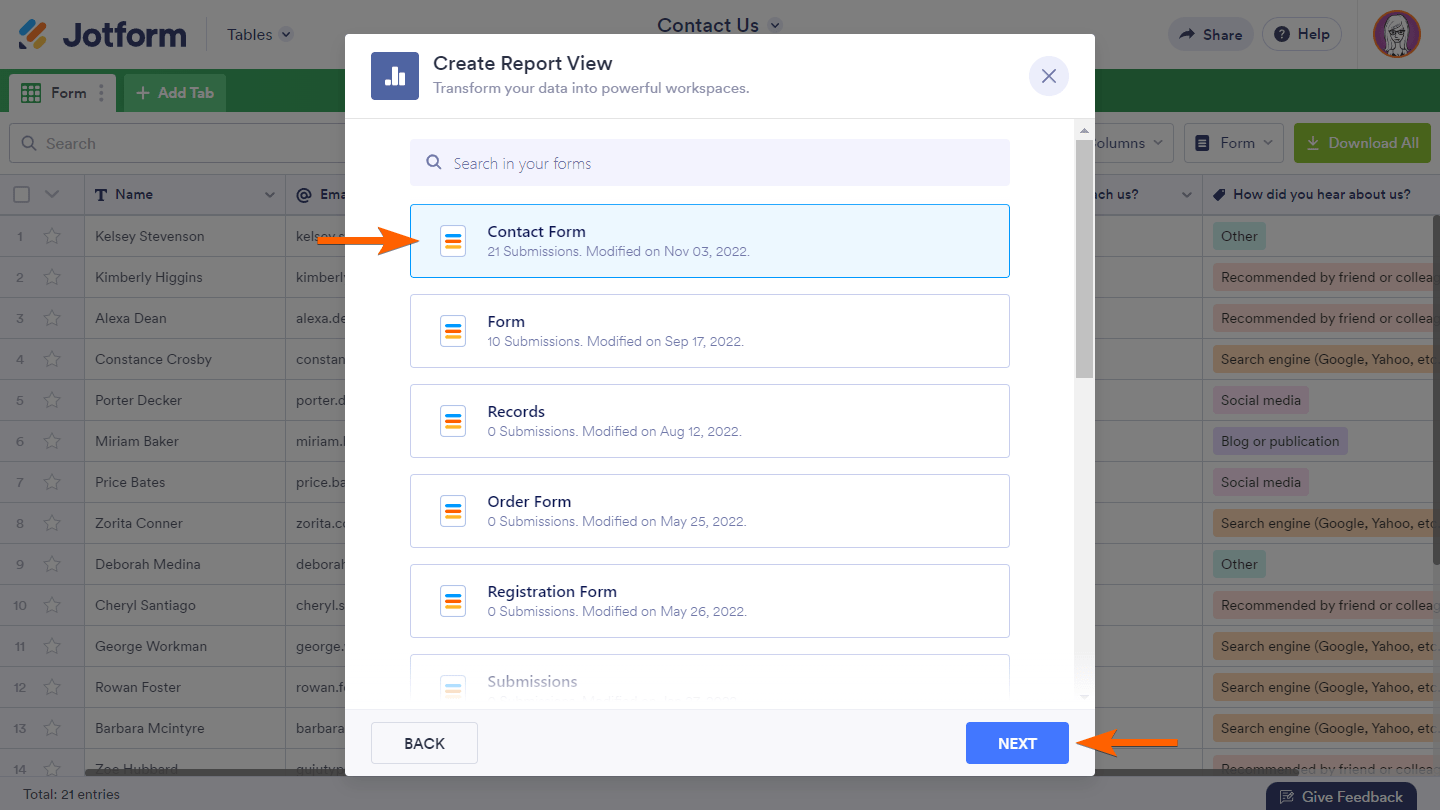This screenshot has width=1440, height=810.
Task: Click the user profile avatar
Action: pyautogui.click(x=1396, y=35)
